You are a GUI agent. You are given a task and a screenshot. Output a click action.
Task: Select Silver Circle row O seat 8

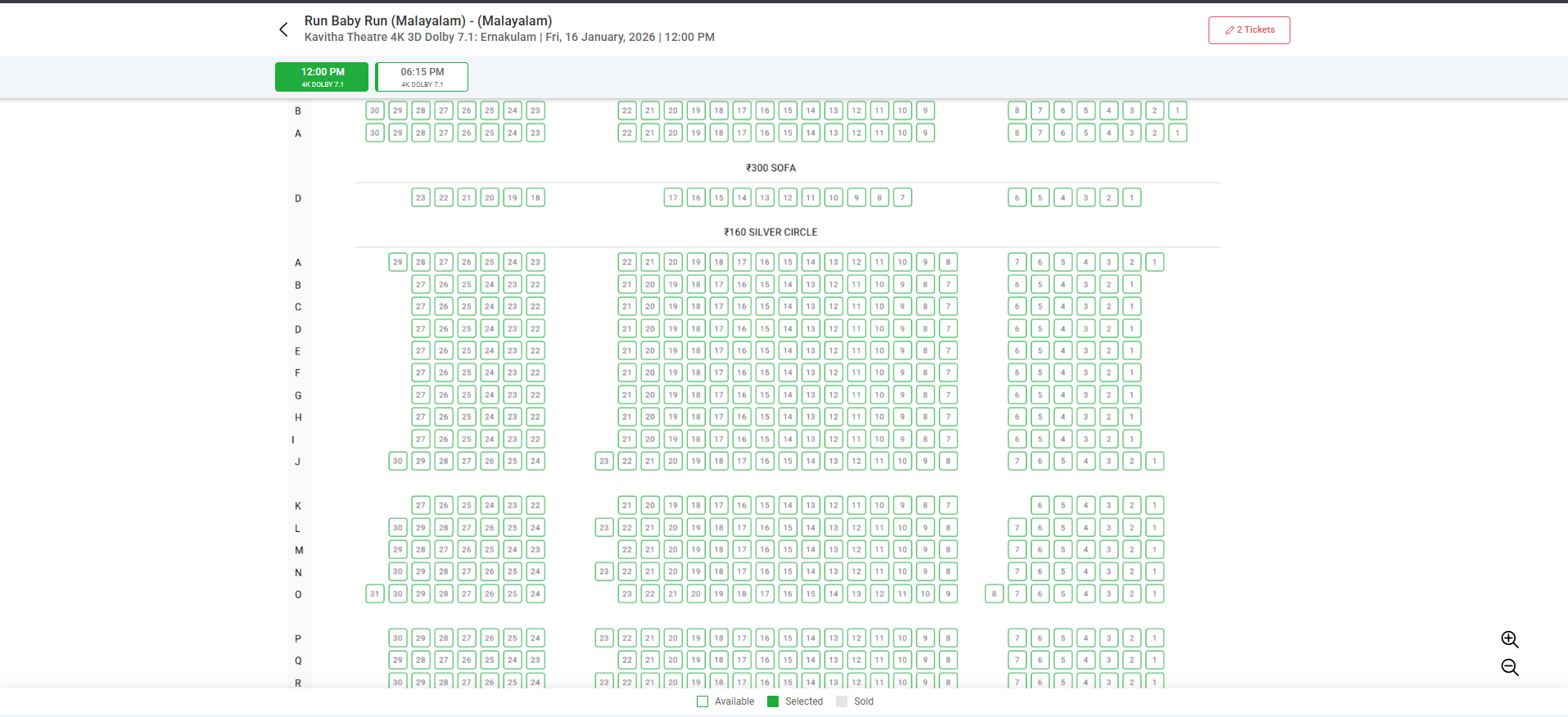[x=994, y=594]
